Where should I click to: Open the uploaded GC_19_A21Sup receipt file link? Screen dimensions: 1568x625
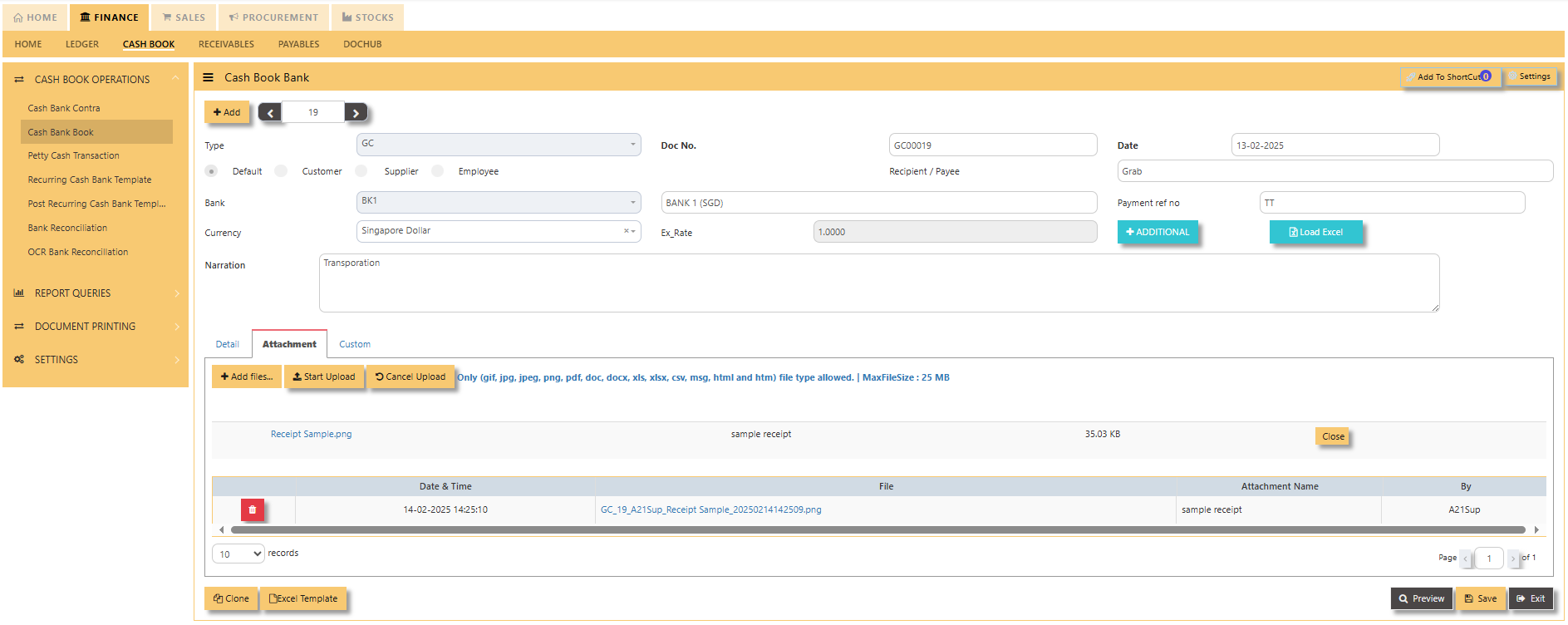[x=710, y=509]
